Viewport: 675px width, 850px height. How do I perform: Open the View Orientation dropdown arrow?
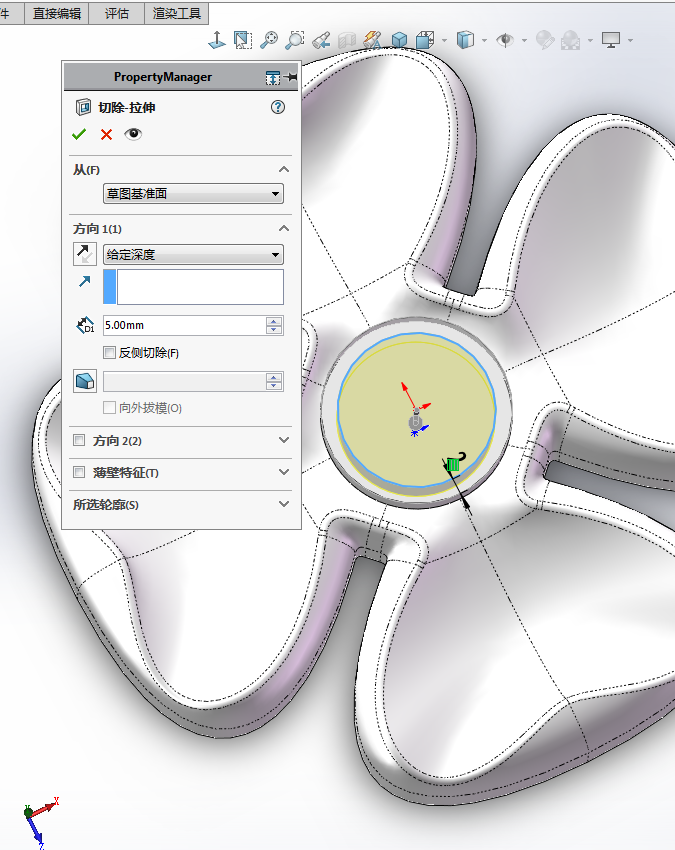pyautogui.click(x=445, y=40)
